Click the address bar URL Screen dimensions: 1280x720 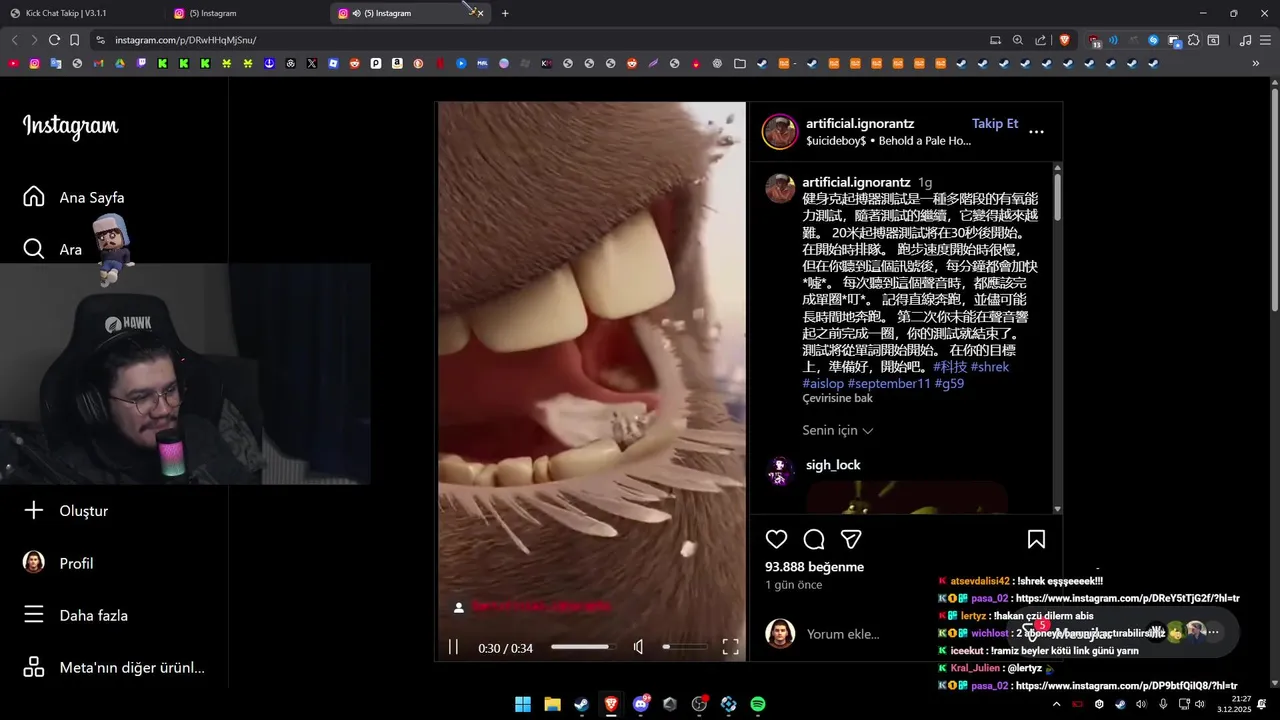click(186, 40)
